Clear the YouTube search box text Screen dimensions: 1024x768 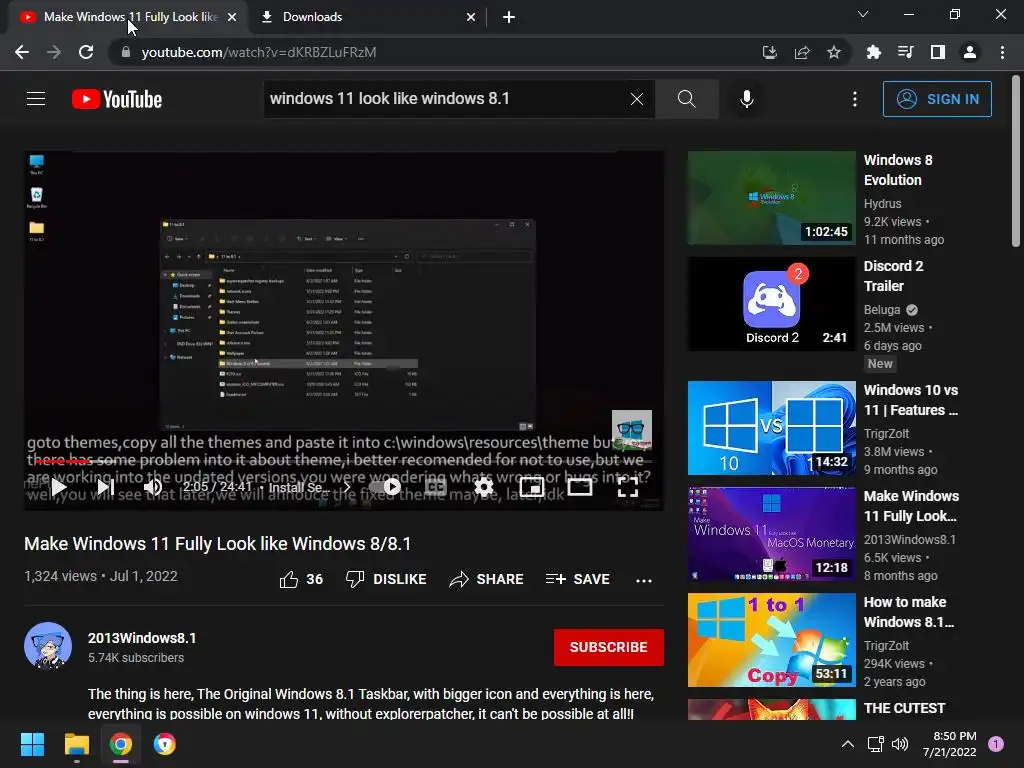pyautogui.click(x=637, y=99)
